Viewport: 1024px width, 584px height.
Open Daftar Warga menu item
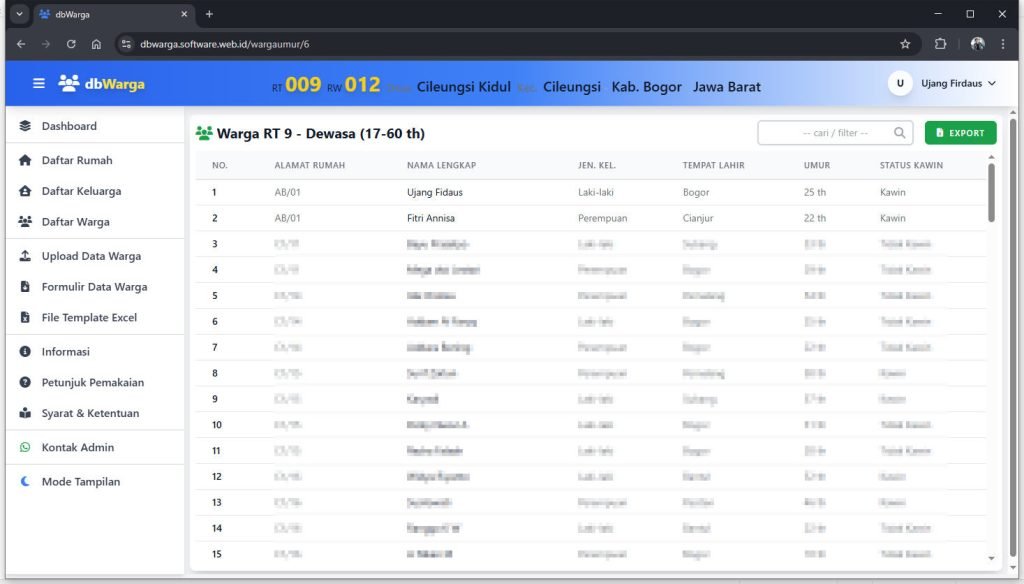coord(75,222)
